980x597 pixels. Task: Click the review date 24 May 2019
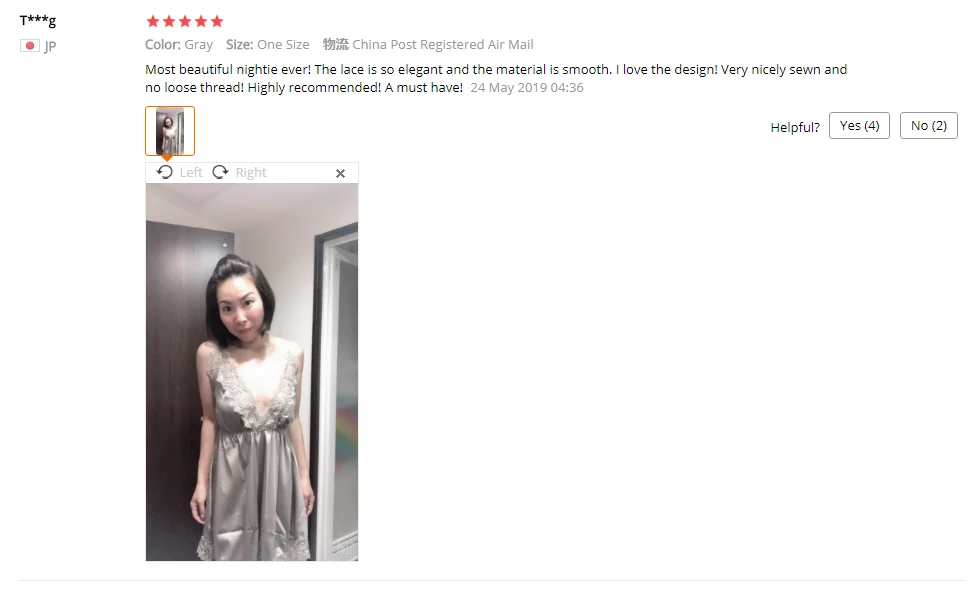[509, 88]
